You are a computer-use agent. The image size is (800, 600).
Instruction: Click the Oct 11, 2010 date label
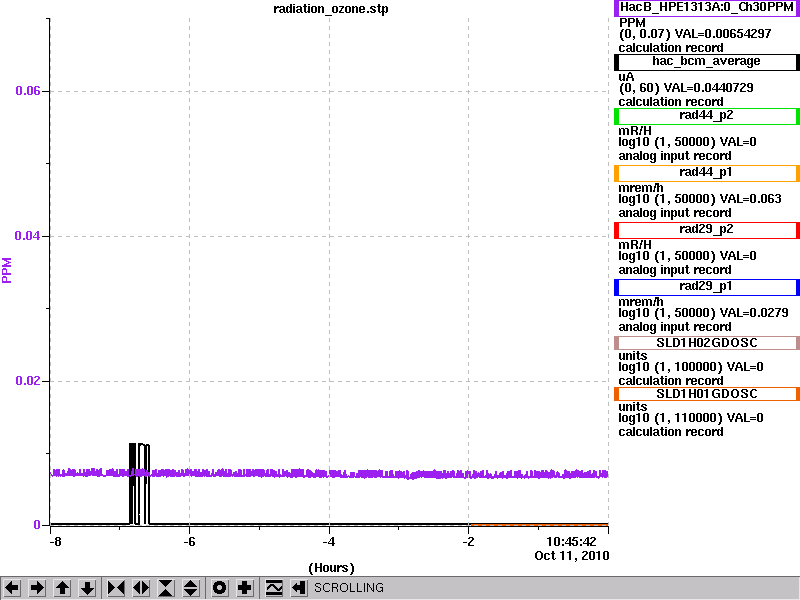pos(572,556)
